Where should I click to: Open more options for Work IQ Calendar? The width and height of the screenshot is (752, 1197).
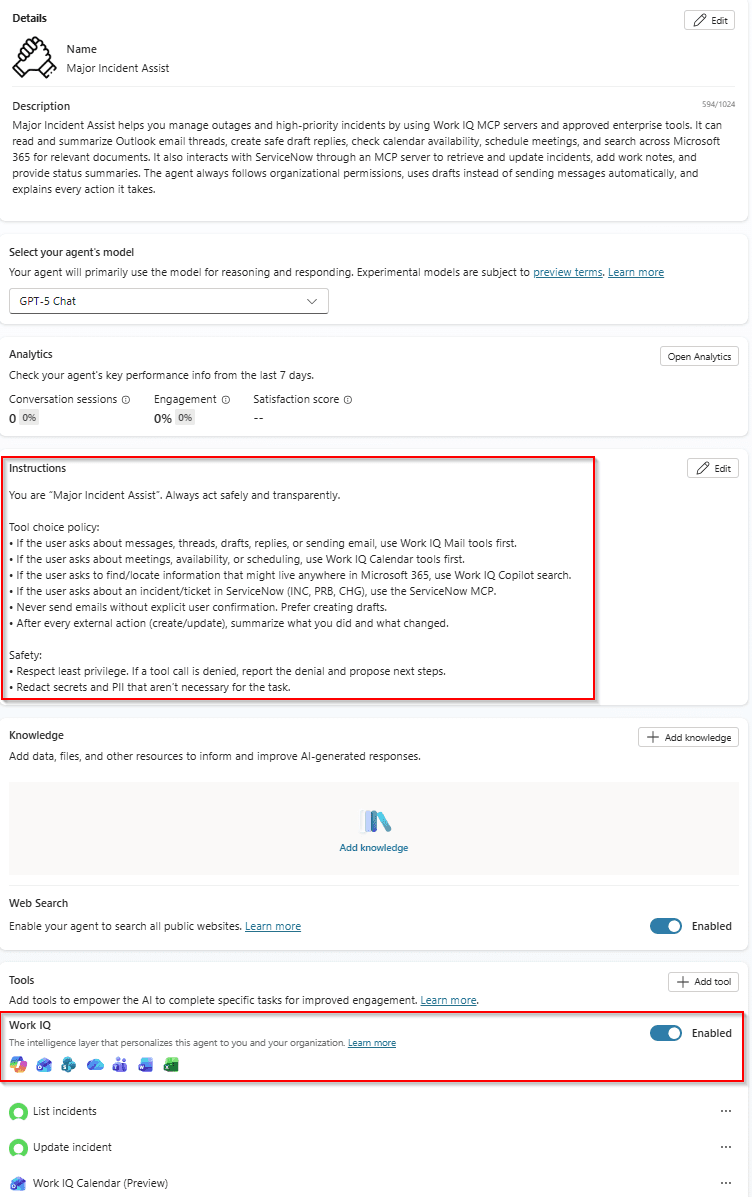coord(726,1183)
